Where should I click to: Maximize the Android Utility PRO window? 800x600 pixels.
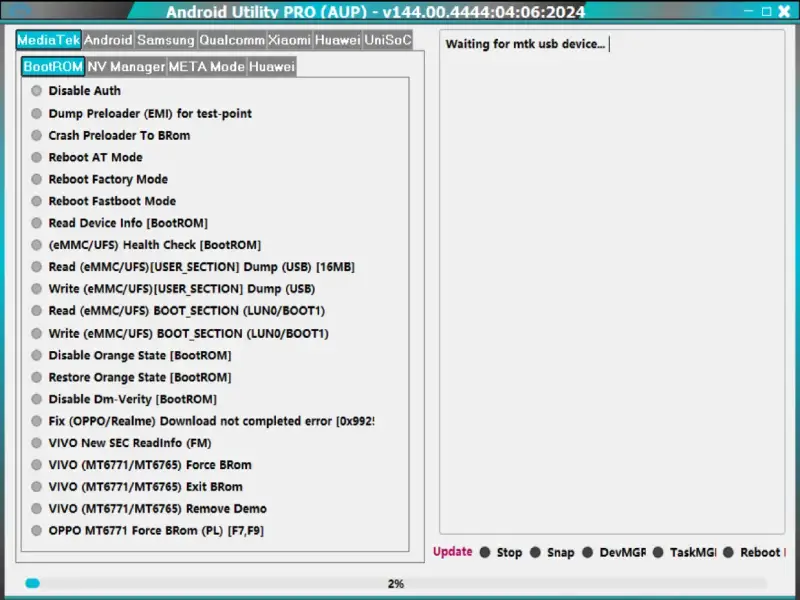[766, 11]
